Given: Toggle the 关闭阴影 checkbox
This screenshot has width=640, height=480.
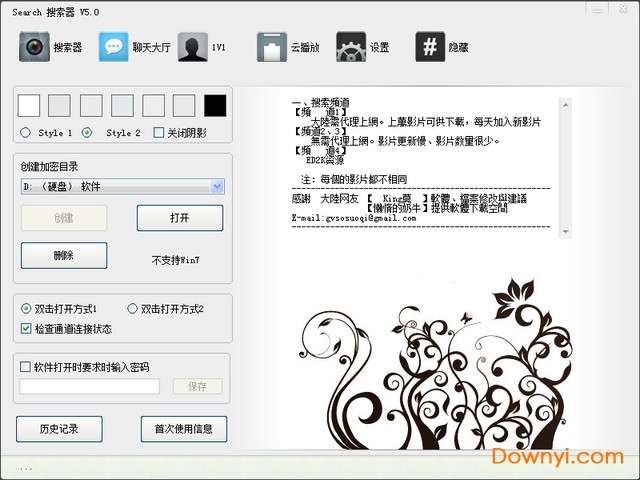Looking at the screenshot, I should (159, 132).
